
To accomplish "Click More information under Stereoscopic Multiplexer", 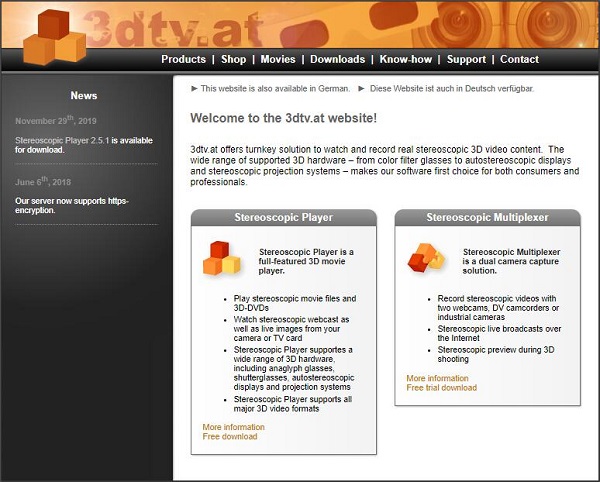I will point(437,378).
